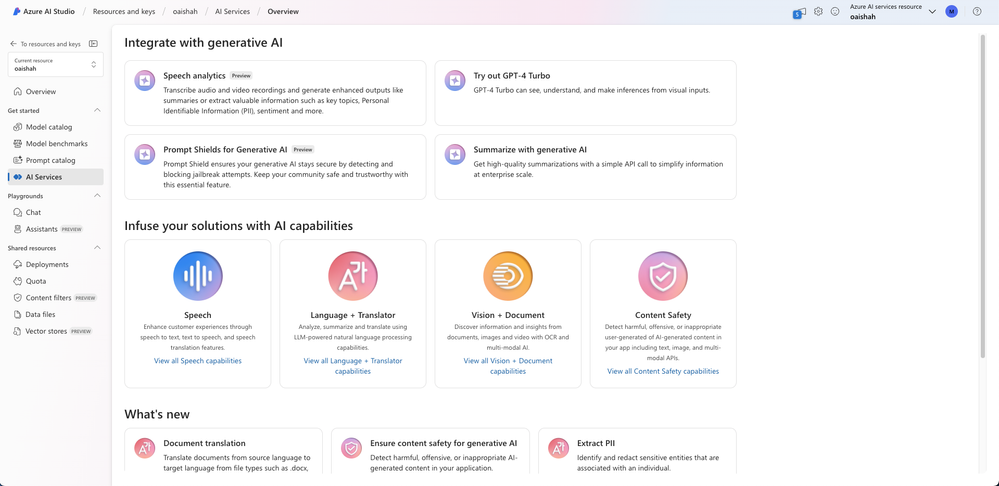999x486 pixels.
Task: Click Summarize with generative AI title
Action: [530, 150]
